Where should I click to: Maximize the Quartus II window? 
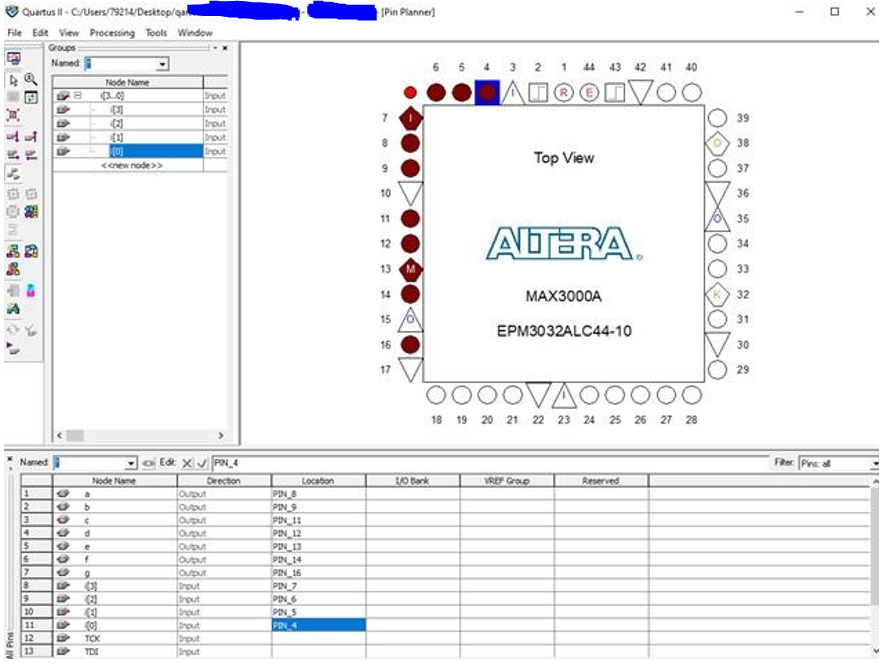835,11
